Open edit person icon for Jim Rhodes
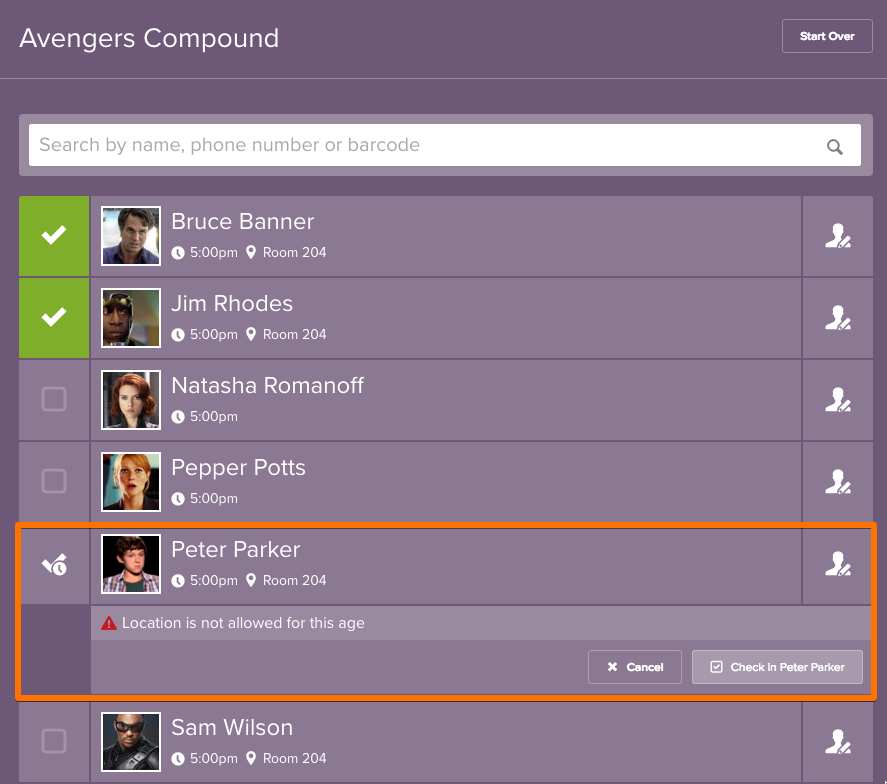Screen dimensions: 887x784 [837, 318]
